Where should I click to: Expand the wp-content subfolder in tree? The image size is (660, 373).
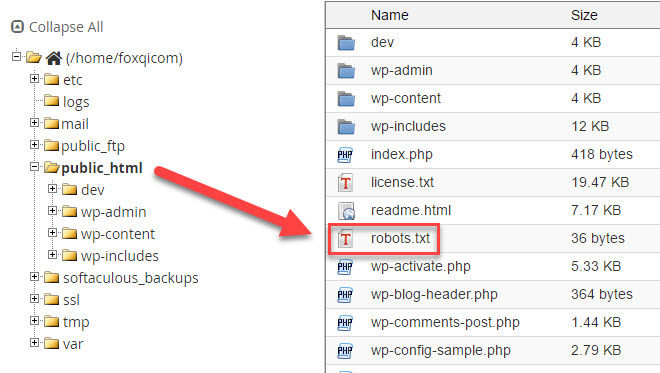point(53,232)
